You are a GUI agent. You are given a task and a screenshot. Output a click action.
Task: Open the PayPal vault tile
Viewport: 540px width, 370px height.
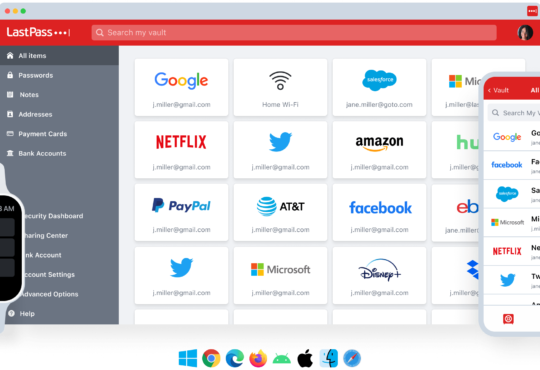181,213
